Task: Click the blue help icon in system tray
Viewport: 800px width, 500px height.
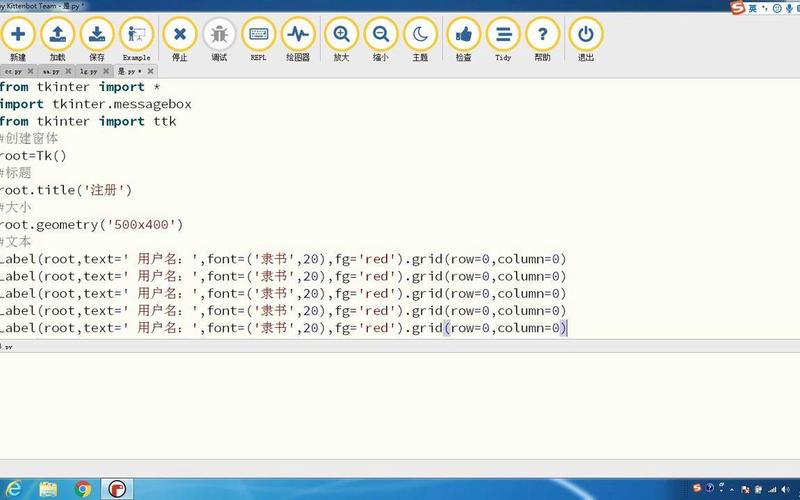Action: 709,488
